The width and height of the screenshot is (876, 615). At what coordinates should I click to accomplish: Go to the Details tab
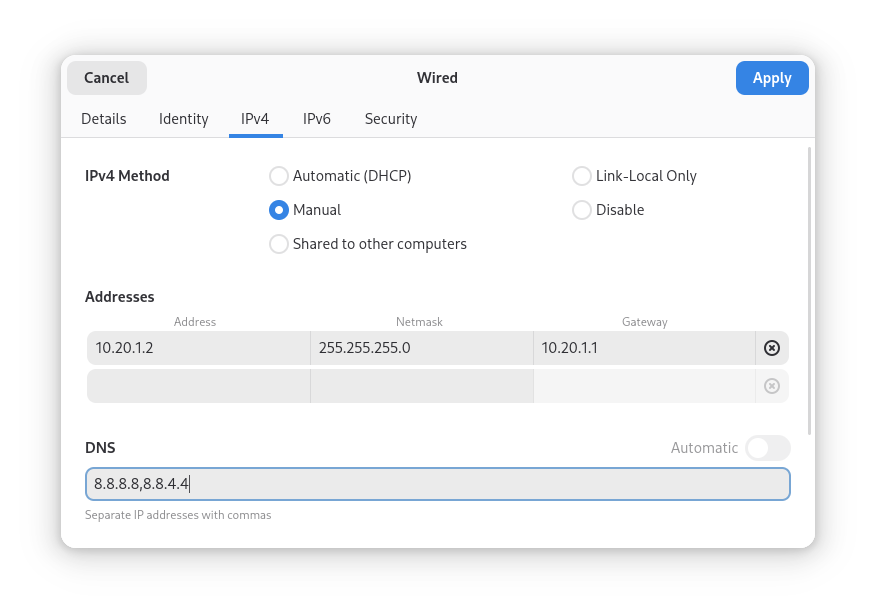tap(103, 119)
